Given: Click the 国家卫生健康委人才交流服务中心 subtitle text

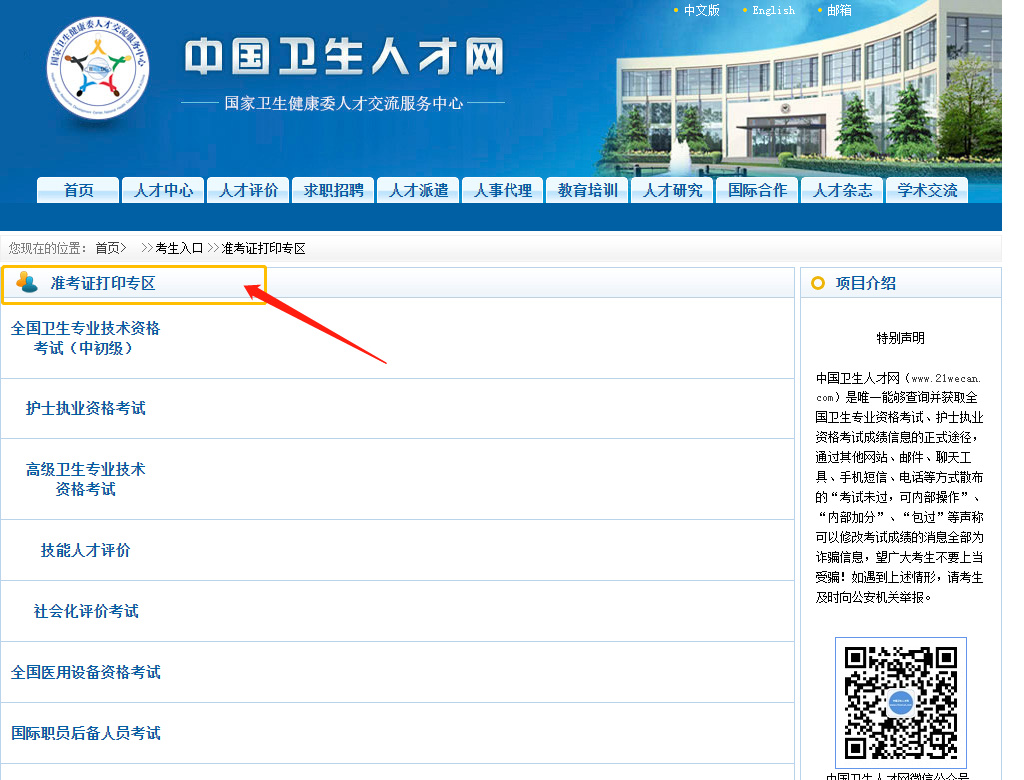Looking at the screenshot, I should (344, 103).
